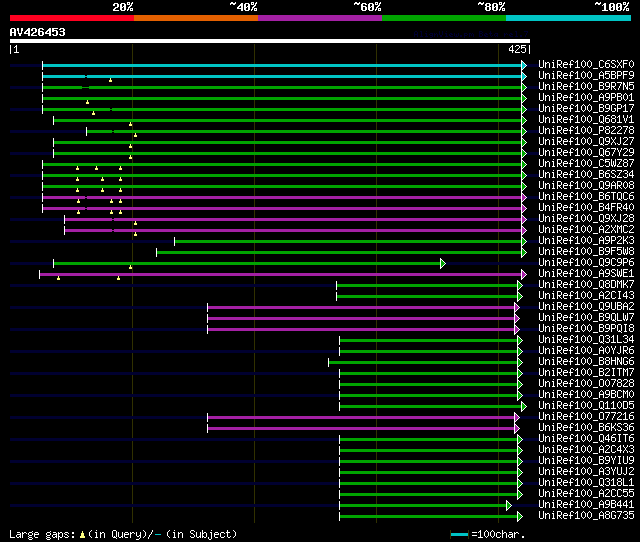Click the purple alignment bar for Q9UBA2
The image size is (640, 542).
point(361,307)
